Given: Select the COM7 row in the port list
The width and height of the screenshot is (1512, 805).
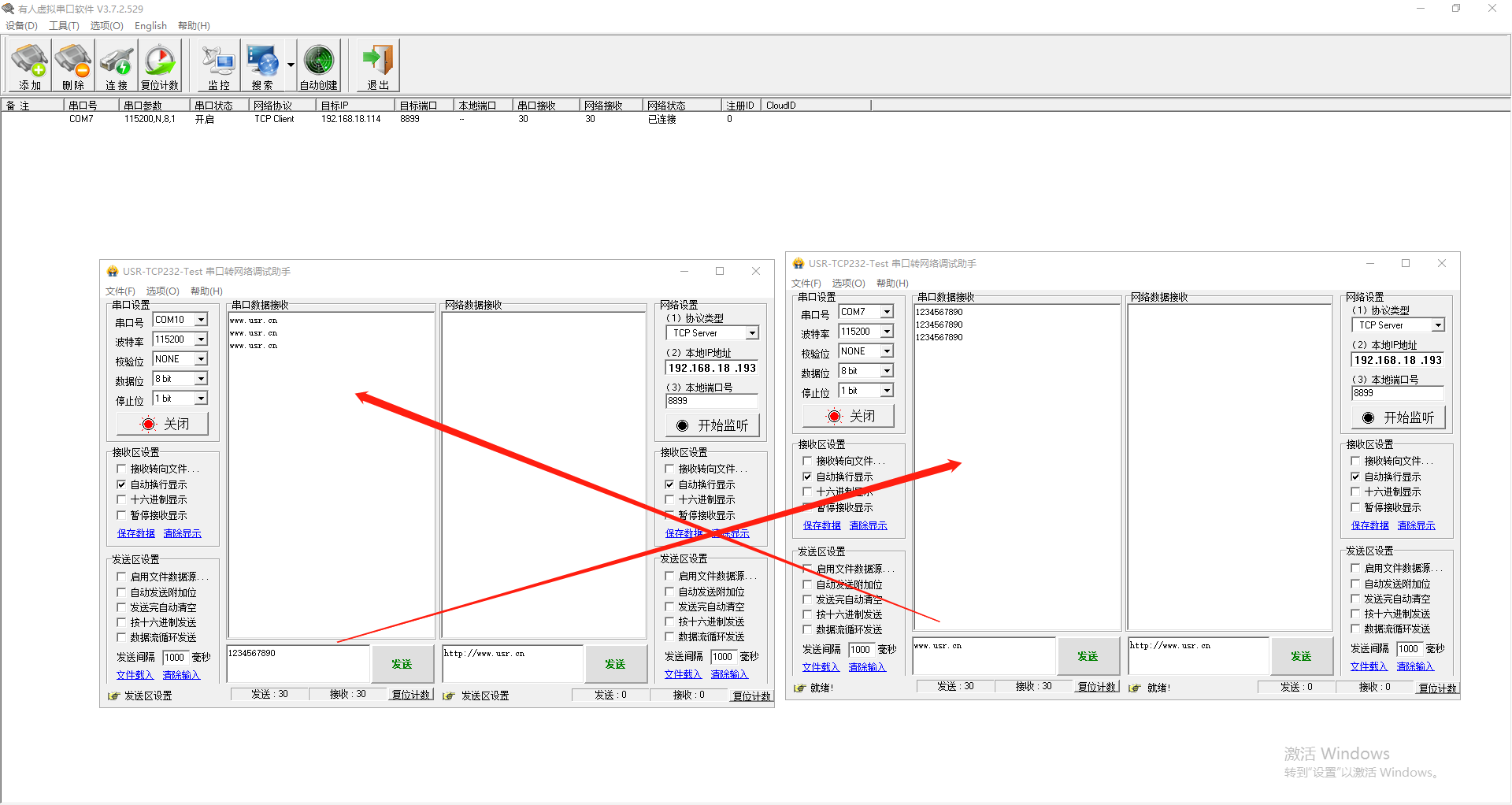Looking at the screenshot, I should pyautogui.click(x=81, y=120).
